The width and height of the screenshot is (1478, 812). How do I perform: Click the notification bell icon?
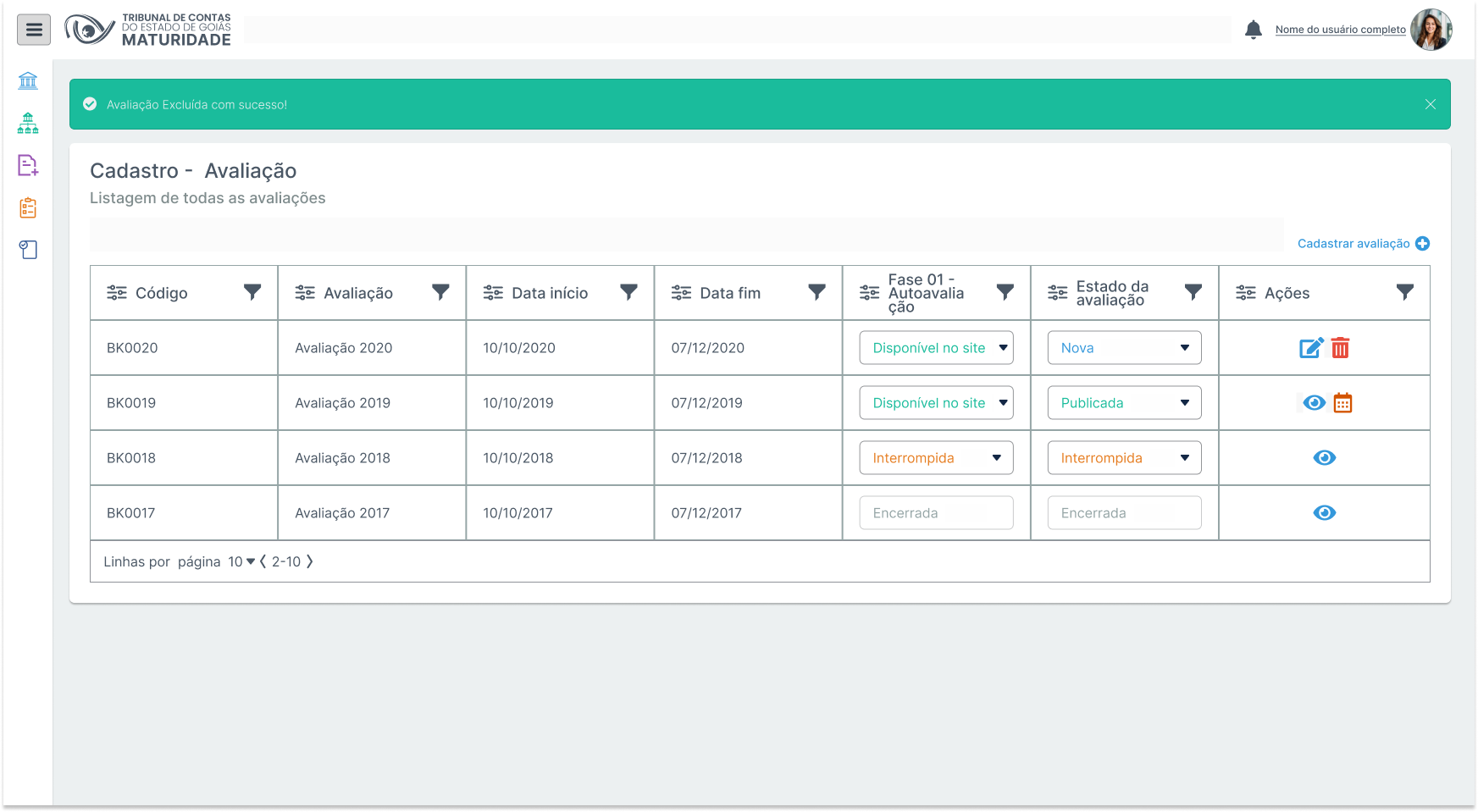click(x=1254, y=30)
